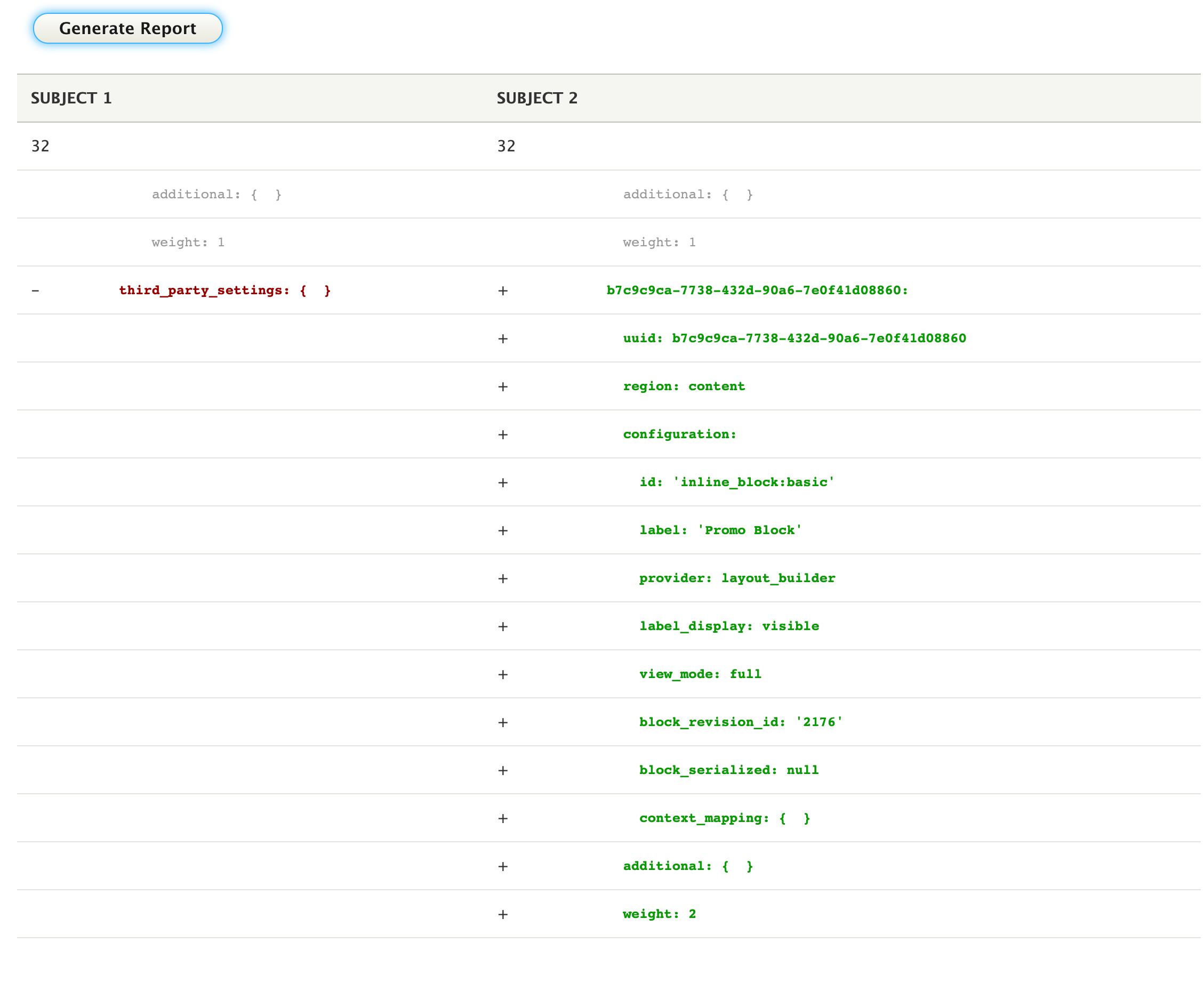Select the view_mode: full diff row
Viewport: 1204px width, 983px height.
tap(700, 674)
